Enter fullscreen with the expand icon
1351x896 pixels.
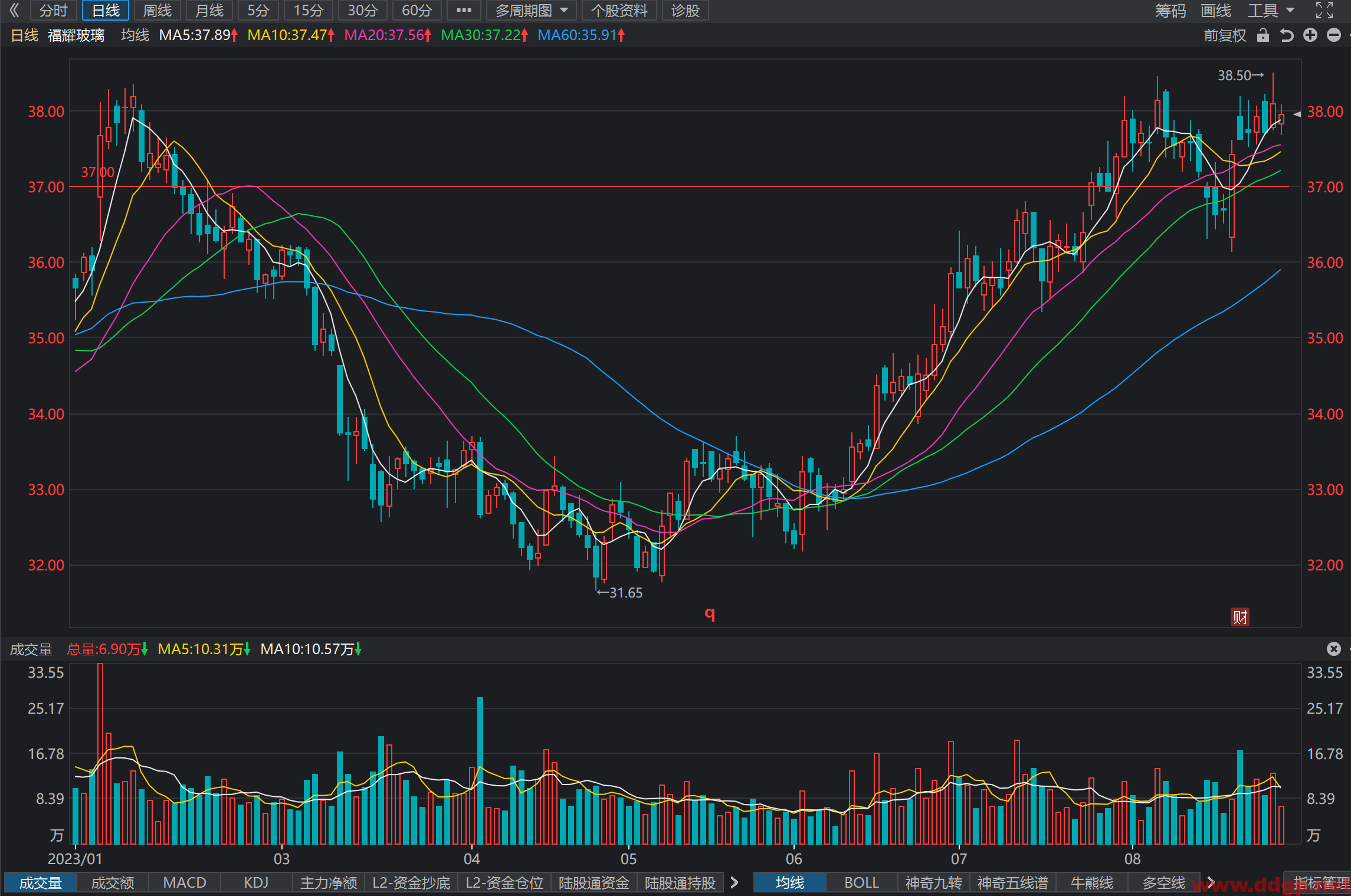[x=1324, y=10]
